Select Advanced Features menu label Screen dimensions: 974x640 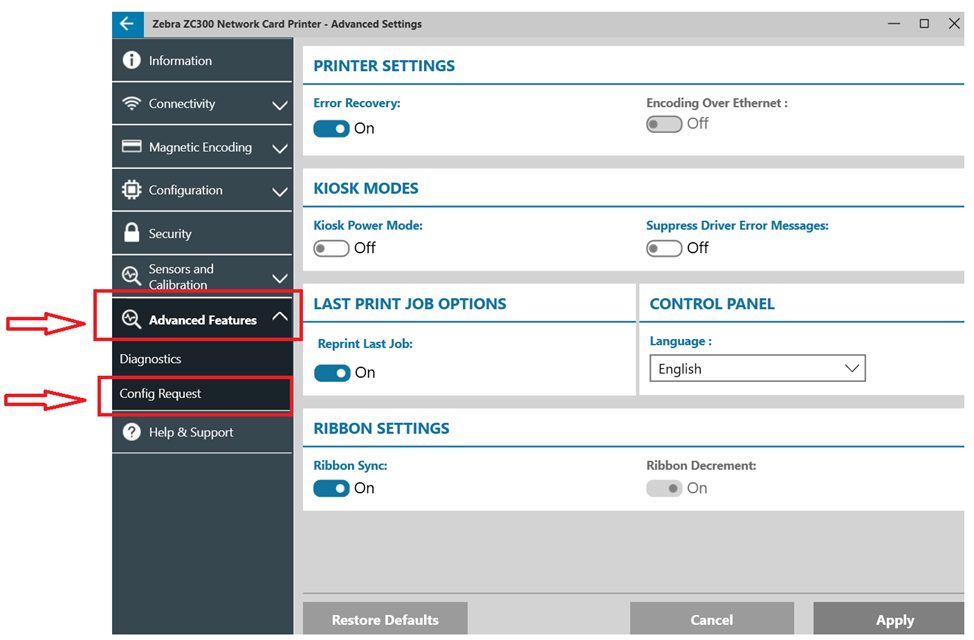point(203,320)
